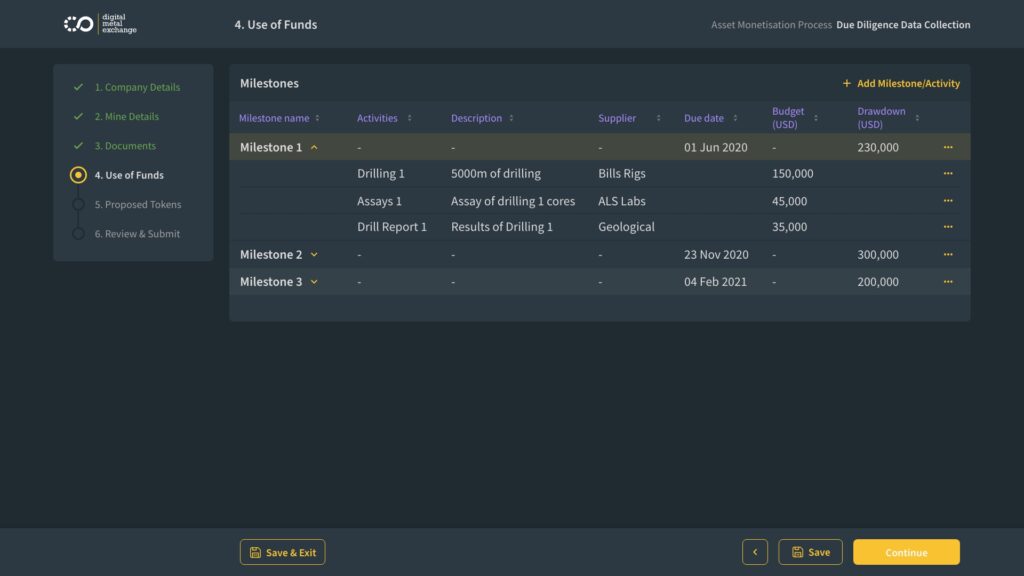
Task: Open the Drill Report 1 options menu
Action: coord(948,227)
